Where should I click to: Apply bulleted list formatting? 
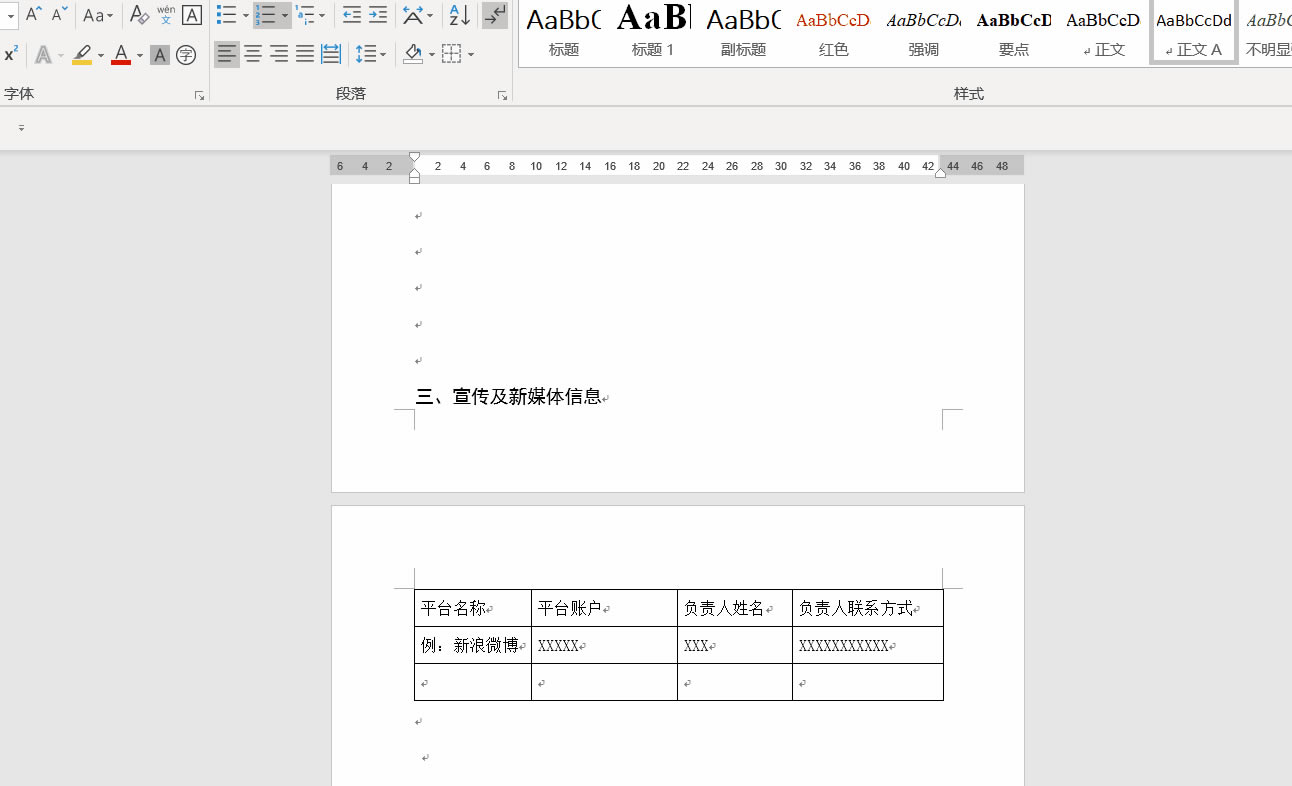[228, 15]
